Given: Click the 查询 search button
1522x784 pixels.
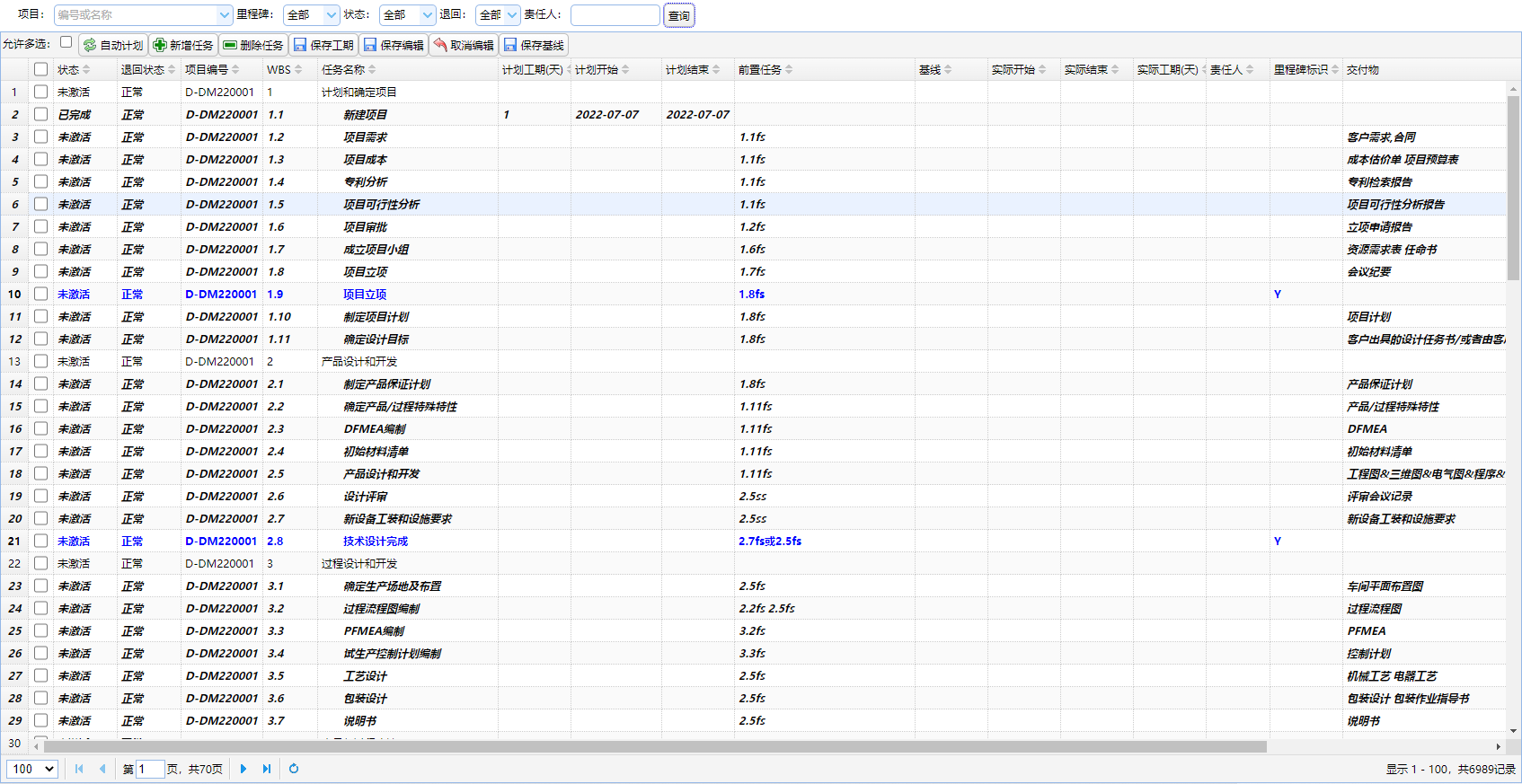Looking at the screenshot, I should (679, 15).
